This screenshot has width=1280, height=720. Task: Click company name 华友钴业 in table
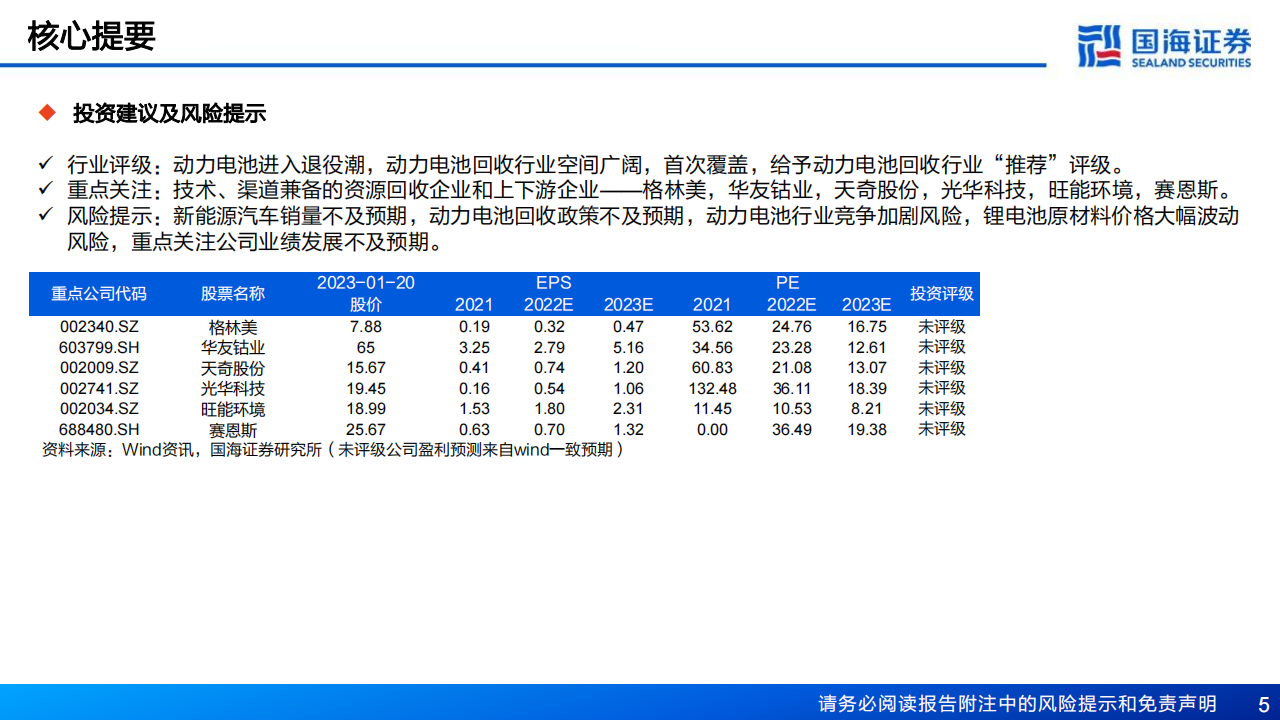click(233, 347)
